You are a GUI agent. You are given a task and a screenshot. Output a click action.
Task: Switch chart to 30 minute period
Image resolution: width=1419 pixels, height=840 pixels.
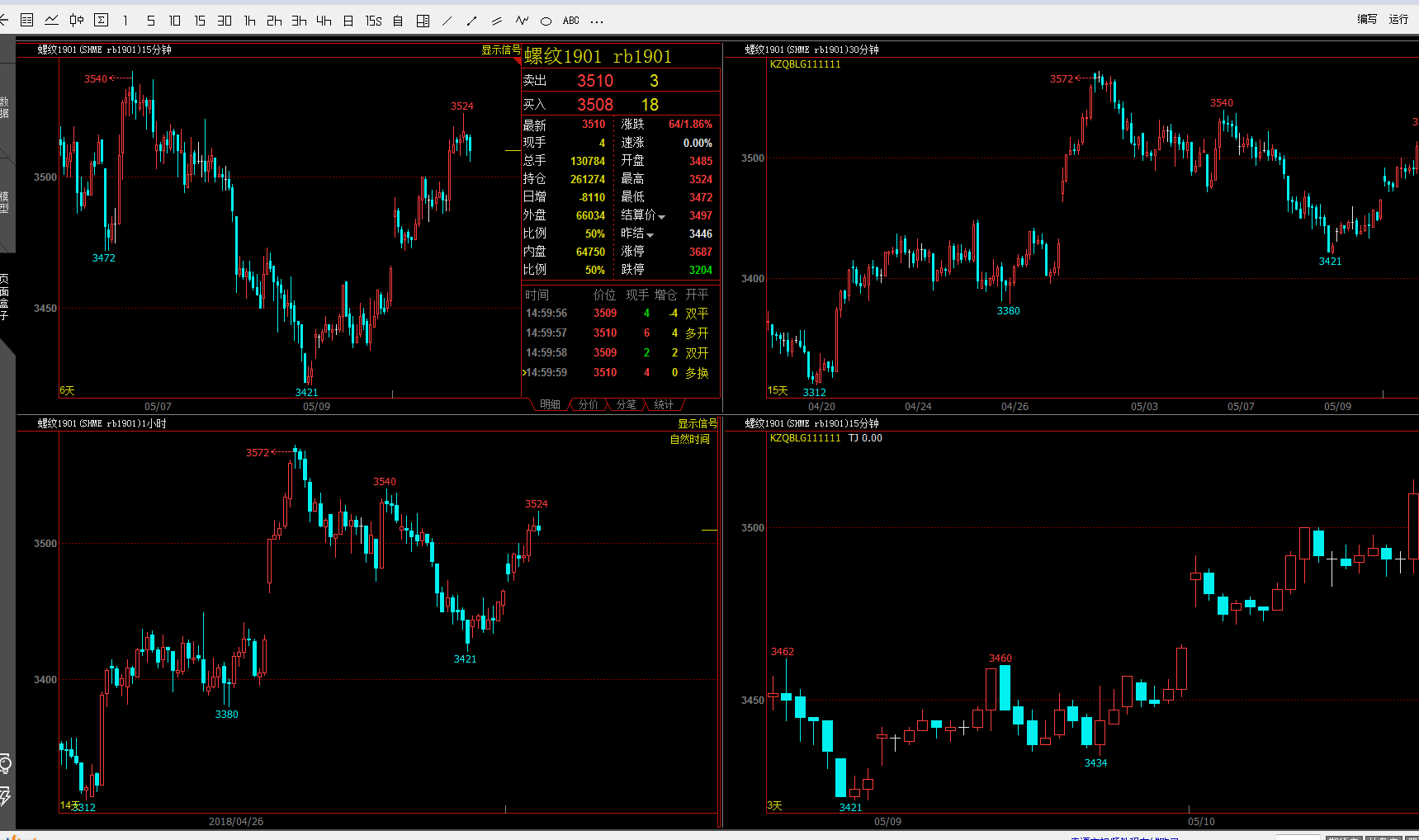tap(225, 21)
